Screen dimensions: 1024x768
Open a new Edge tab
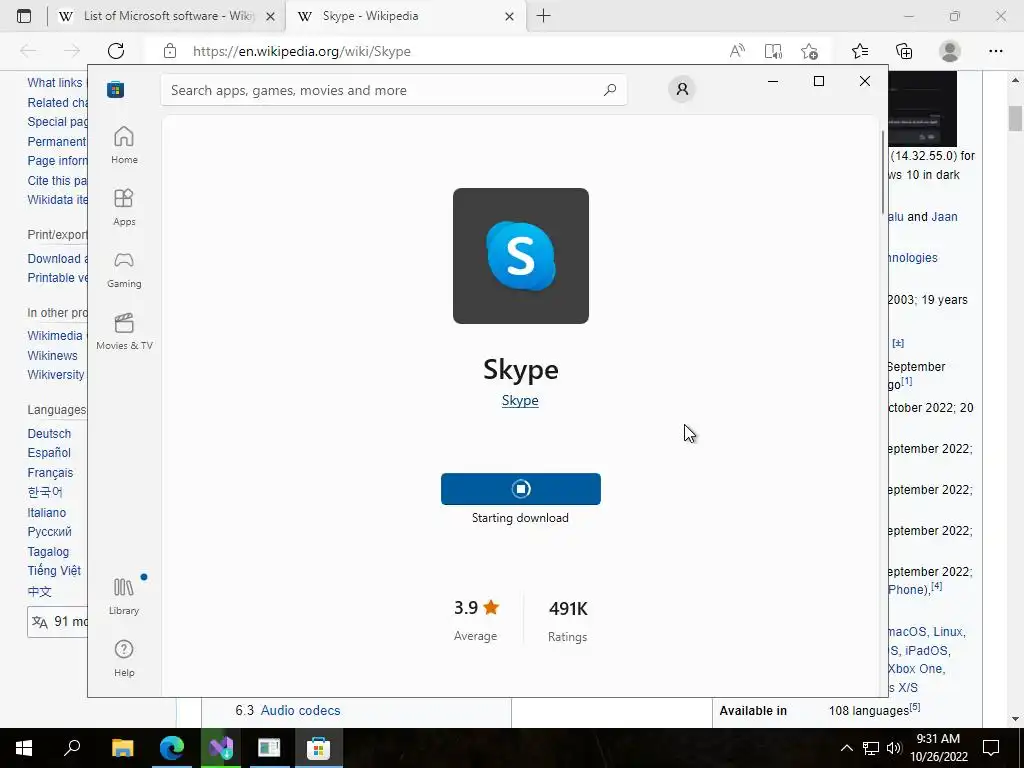(x=543, y=16)
